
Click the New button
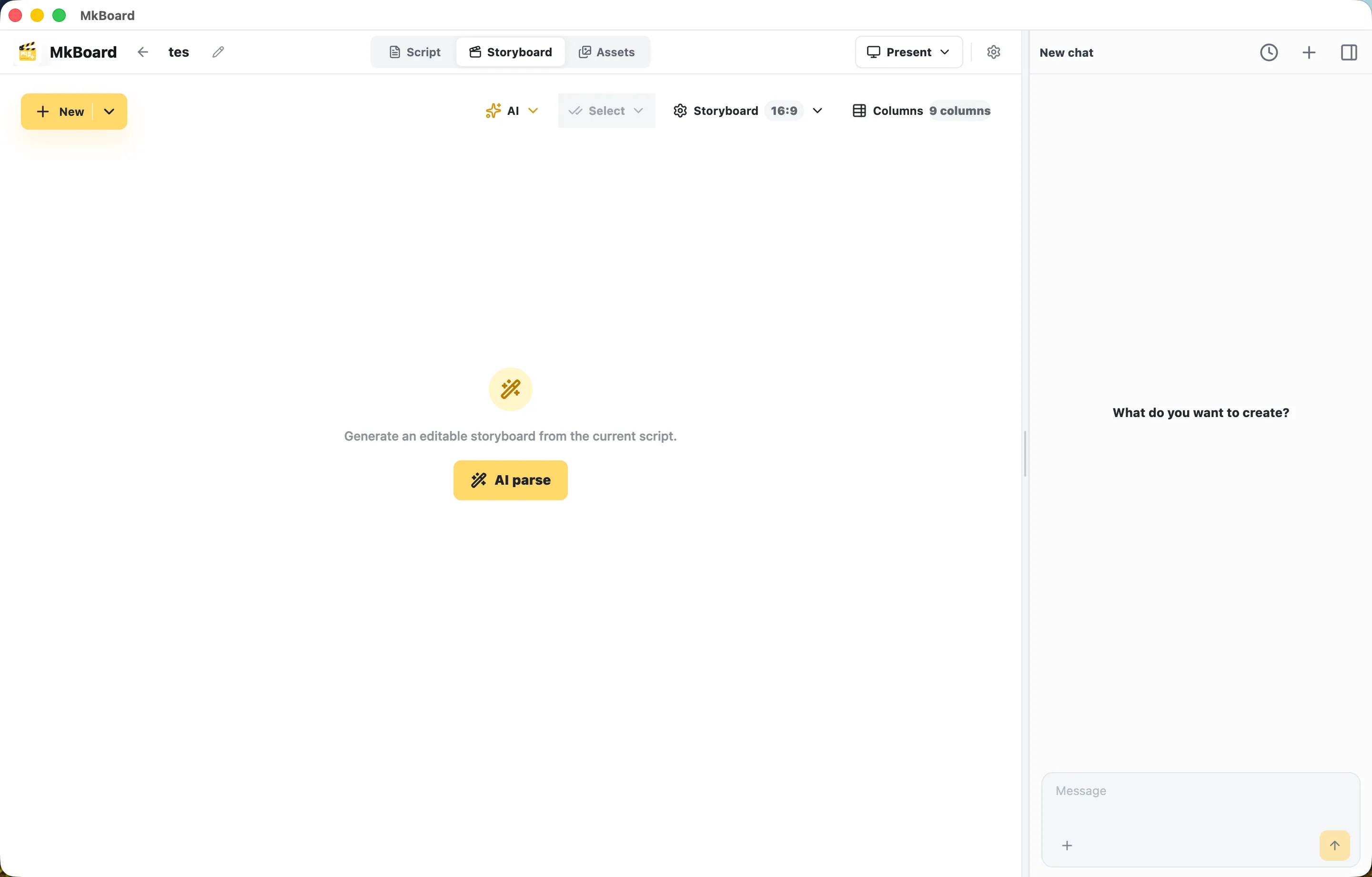[x=60, y=111]
